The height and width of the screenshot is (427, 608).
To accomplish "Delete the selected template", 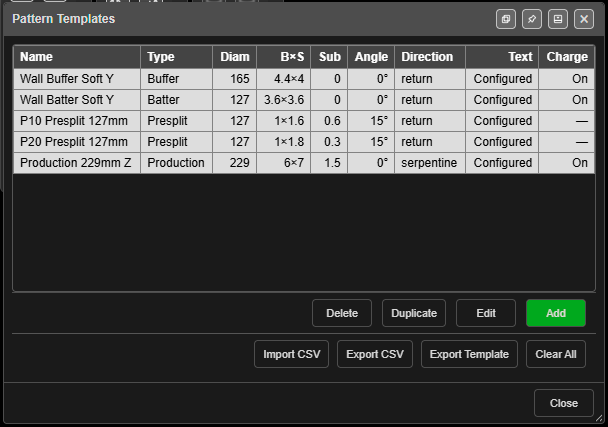I will (x=342, y=313).
